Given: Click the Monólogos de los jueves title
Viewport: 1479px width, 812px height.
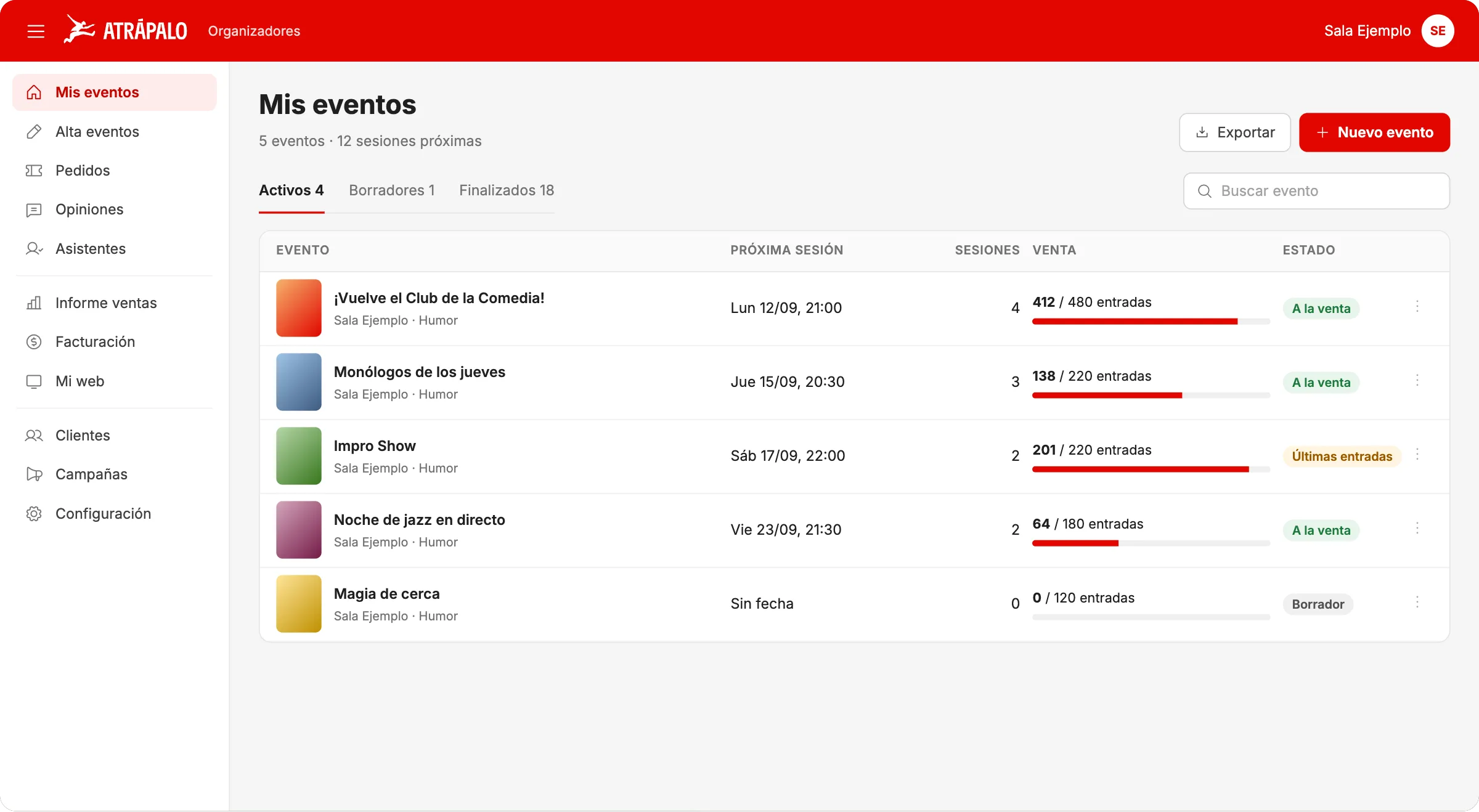Looking at the screenshot, I should (x=420, y=372).
